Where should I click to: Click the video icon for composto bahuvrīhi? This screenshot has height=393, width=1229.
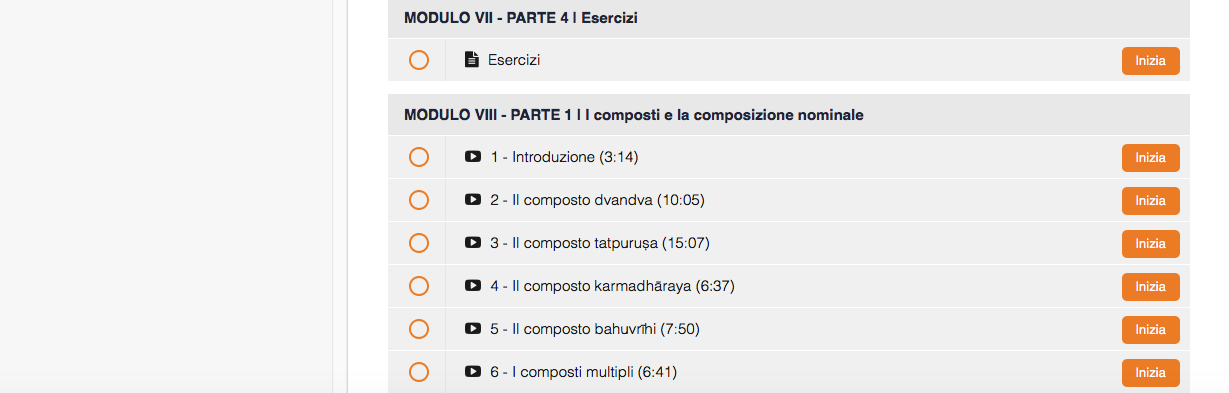click(473, 329)
